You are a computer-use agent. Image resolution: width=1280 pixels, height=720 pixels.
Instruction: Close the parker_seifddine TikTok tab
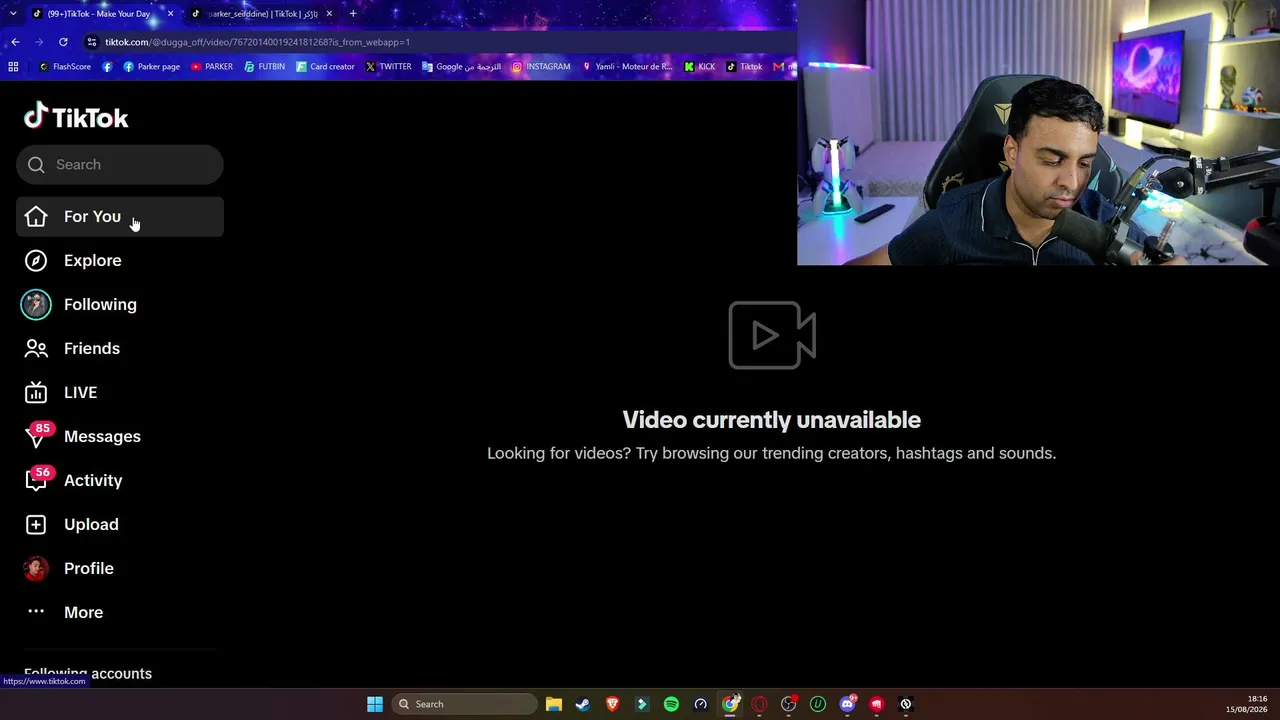pos(328,14)
